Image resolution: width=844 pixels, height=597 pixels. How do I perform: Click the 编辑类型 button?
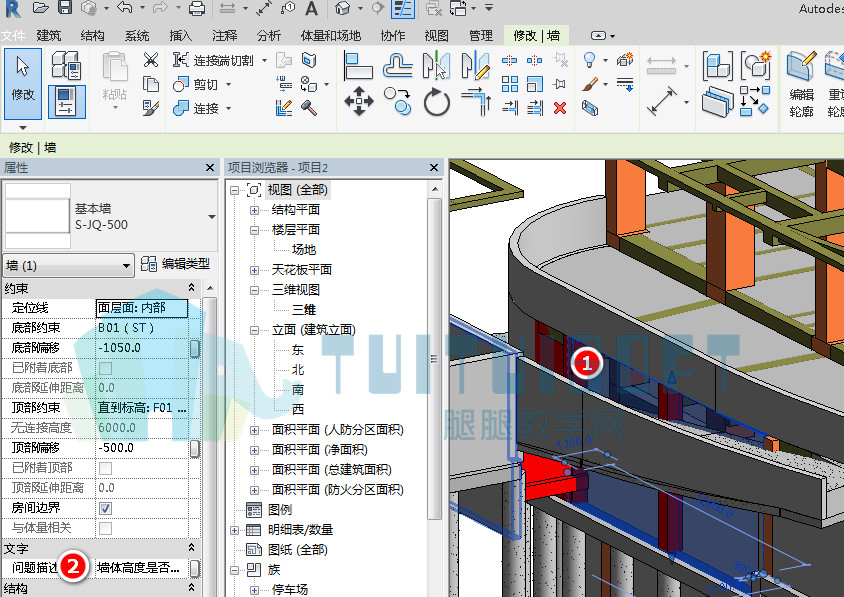pyautogui.click(x=175, y=264)
